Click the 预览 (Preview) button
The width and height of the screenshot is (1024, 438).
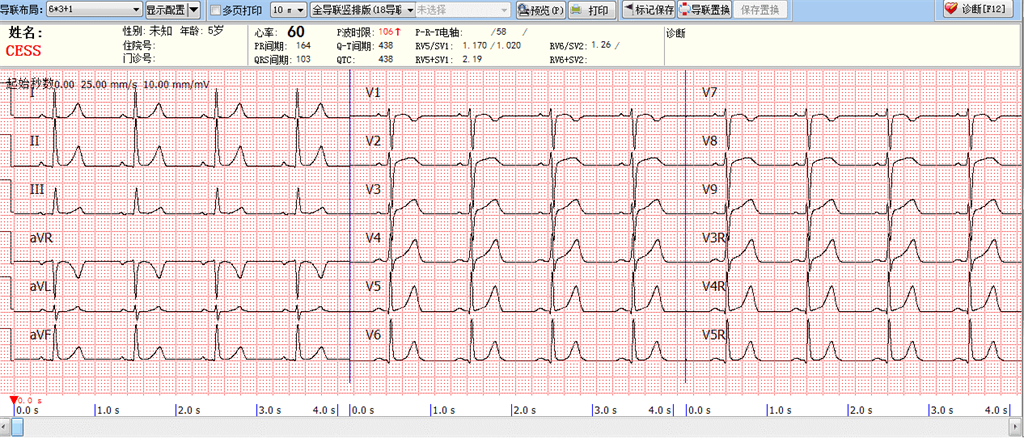(541, 10)
